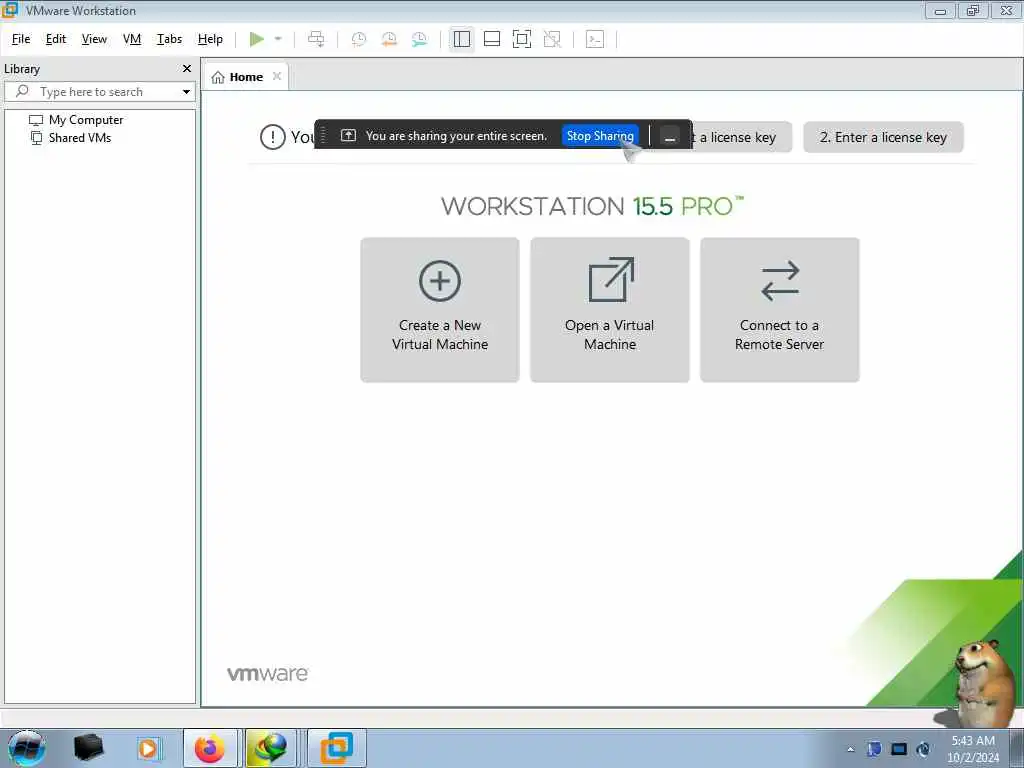Click the Stop Sharing button
1024x768 pixels.
point(600,136)
